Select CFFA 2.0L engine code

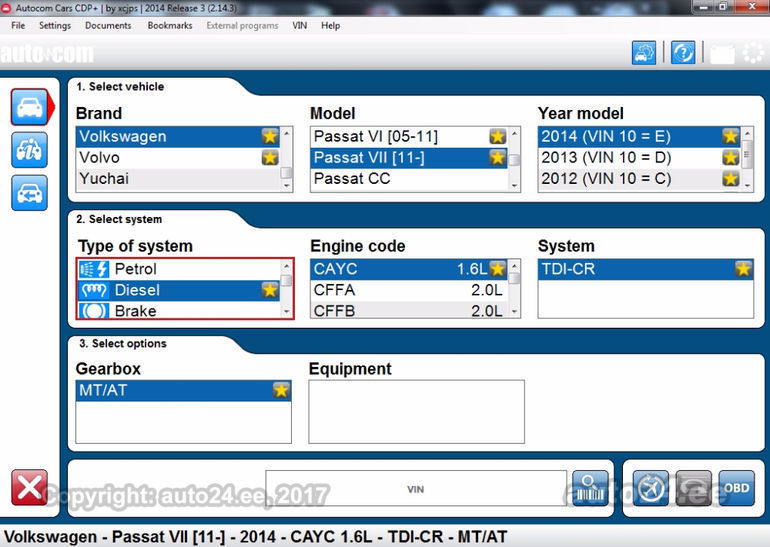409,290
